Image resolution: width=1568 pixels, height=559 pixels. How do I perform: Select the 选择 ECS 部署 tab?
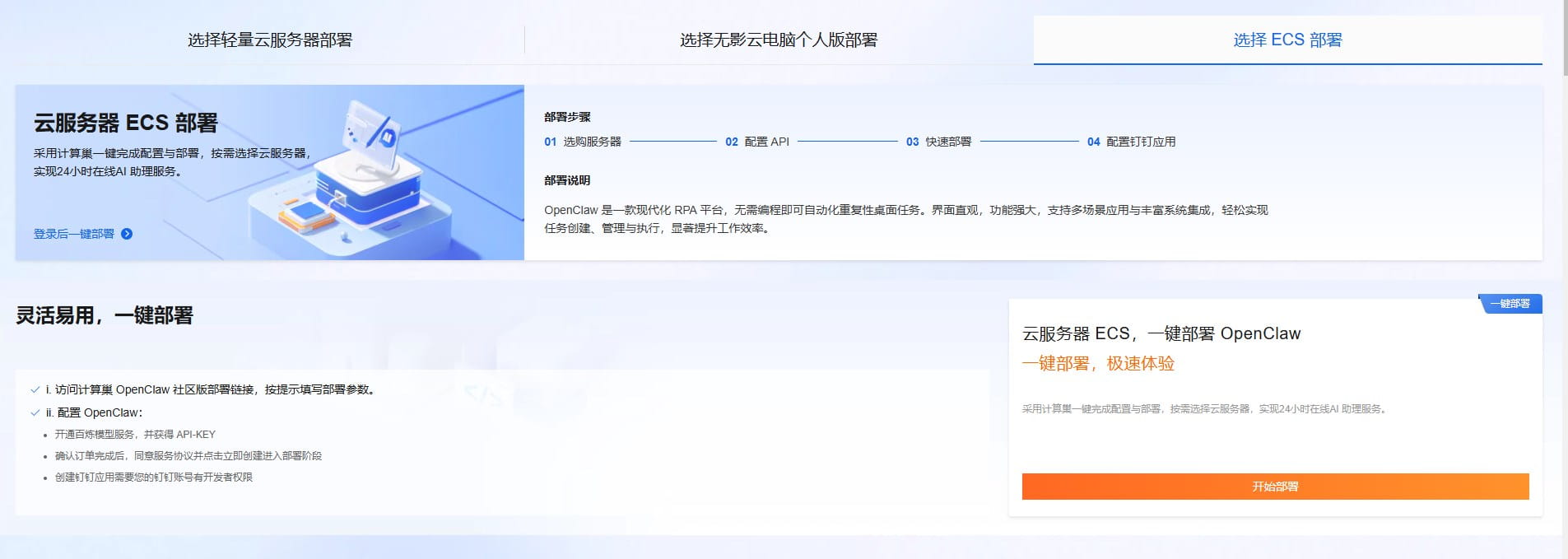[1287, 40]
